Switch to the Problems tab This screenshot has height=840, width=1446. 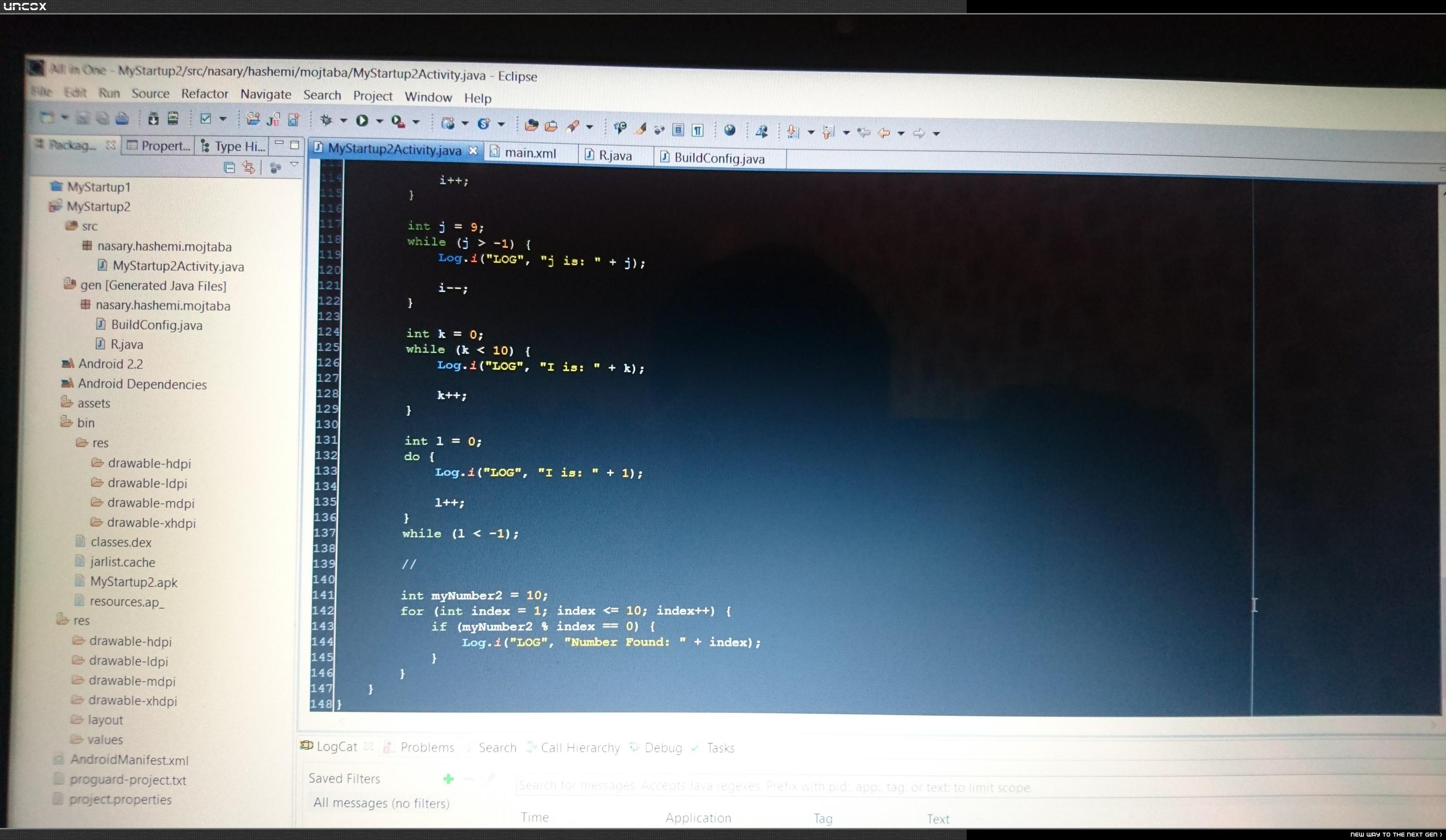coord(420,747)
